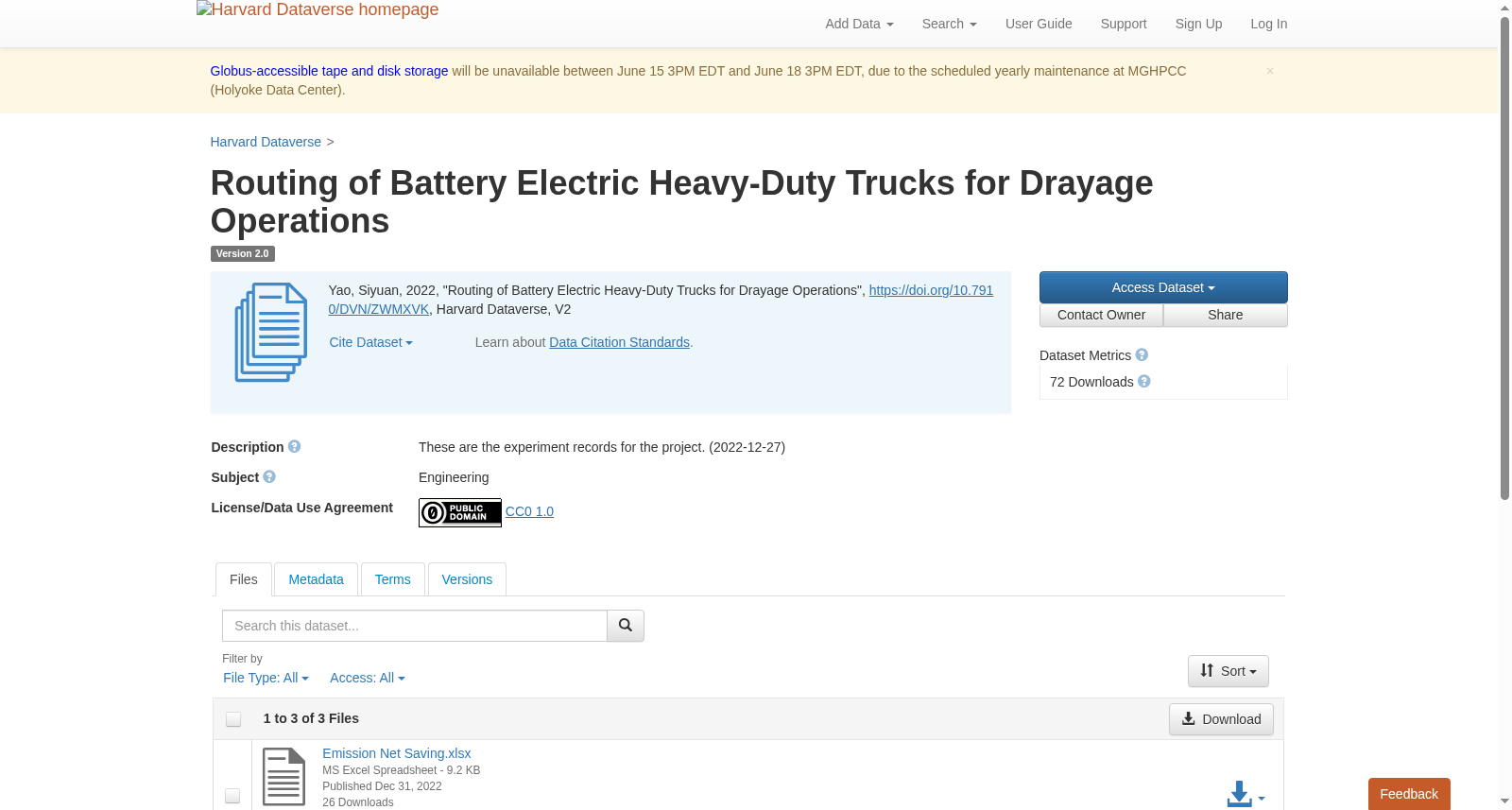Image resolution: width=1512 pixels, height=810 pixels.
Task: Show help for Subject field
Action: (x=269, y=477)
